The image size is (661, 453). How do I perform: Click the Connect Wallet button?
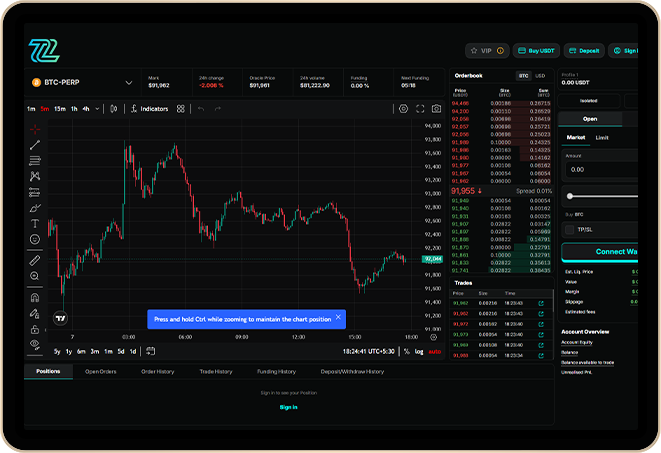coord(599,252)
